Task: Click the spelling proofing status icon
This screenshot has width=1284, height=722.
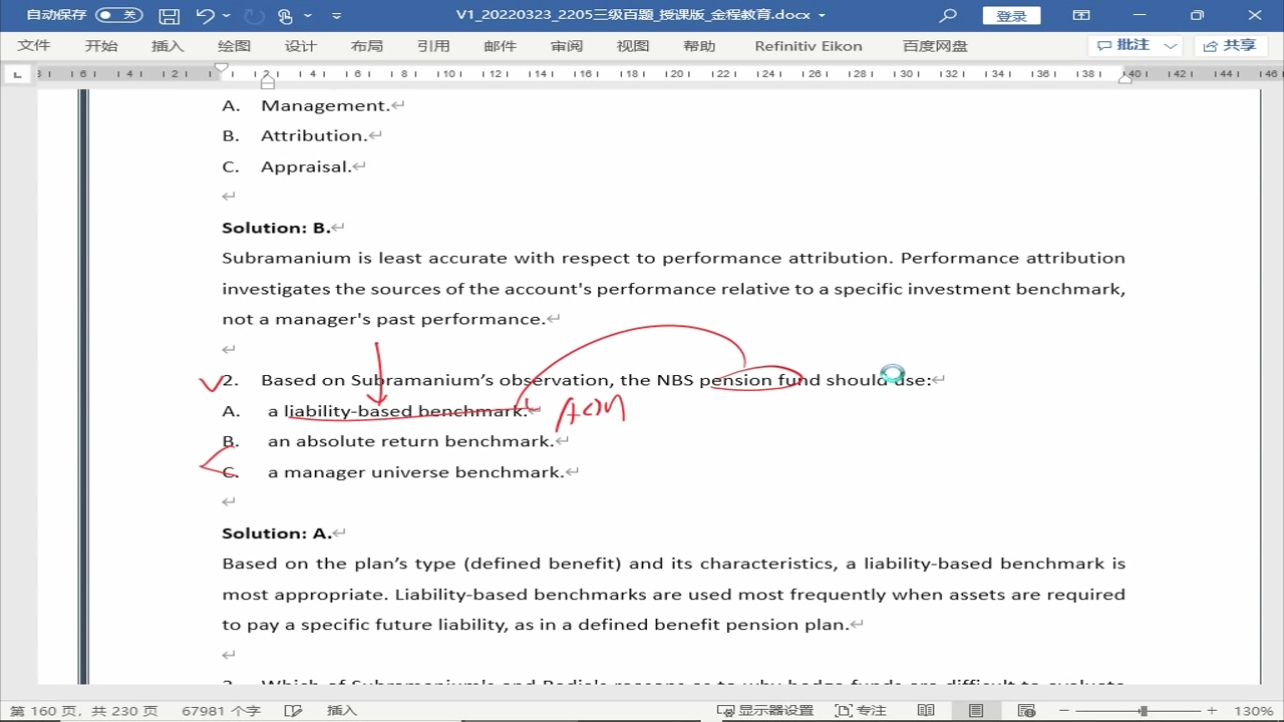Action: tap(293, 710)
